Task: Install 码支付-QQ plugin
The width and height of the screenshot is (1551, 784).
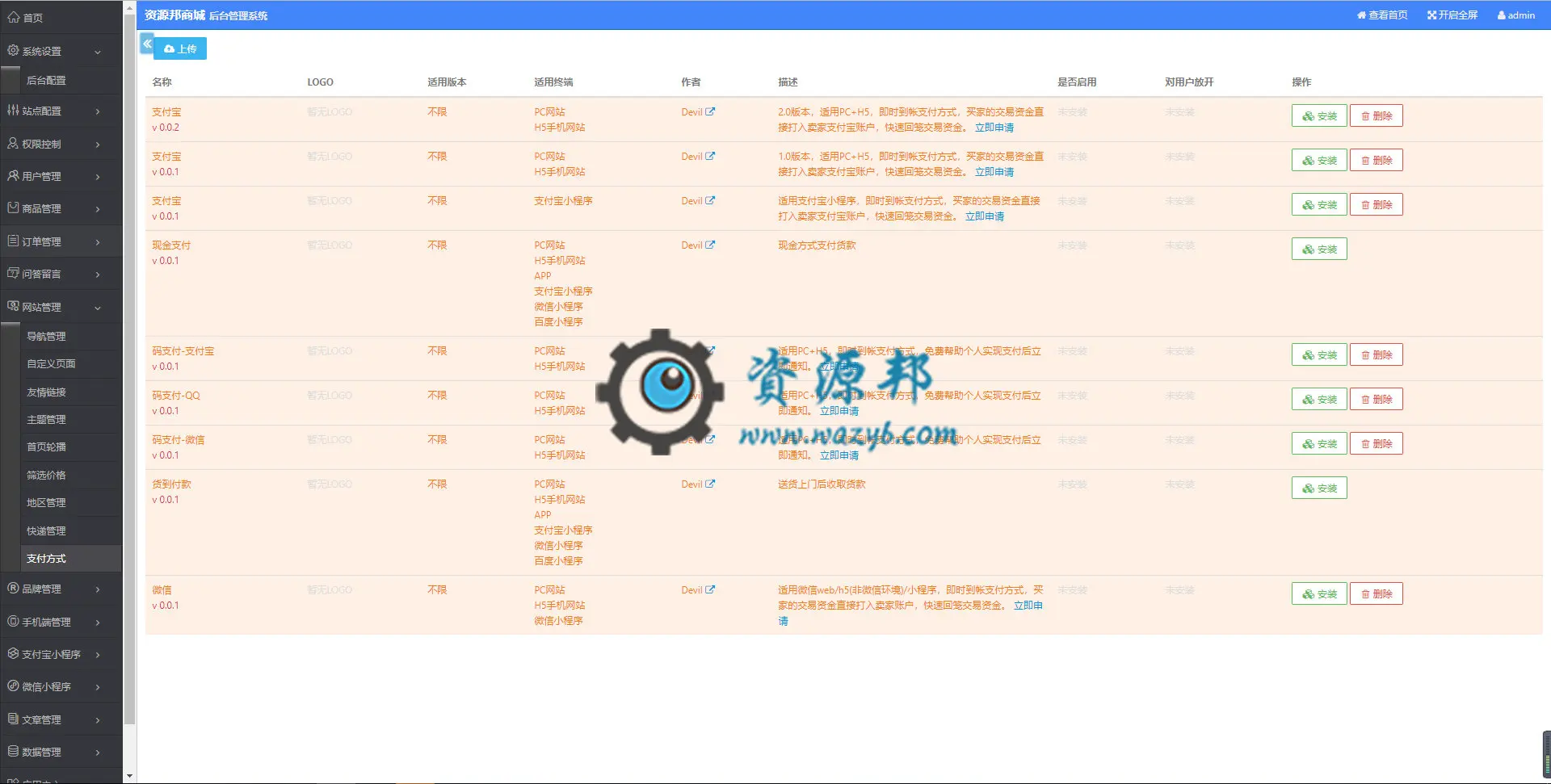Action: click(x=1319, y=399)
